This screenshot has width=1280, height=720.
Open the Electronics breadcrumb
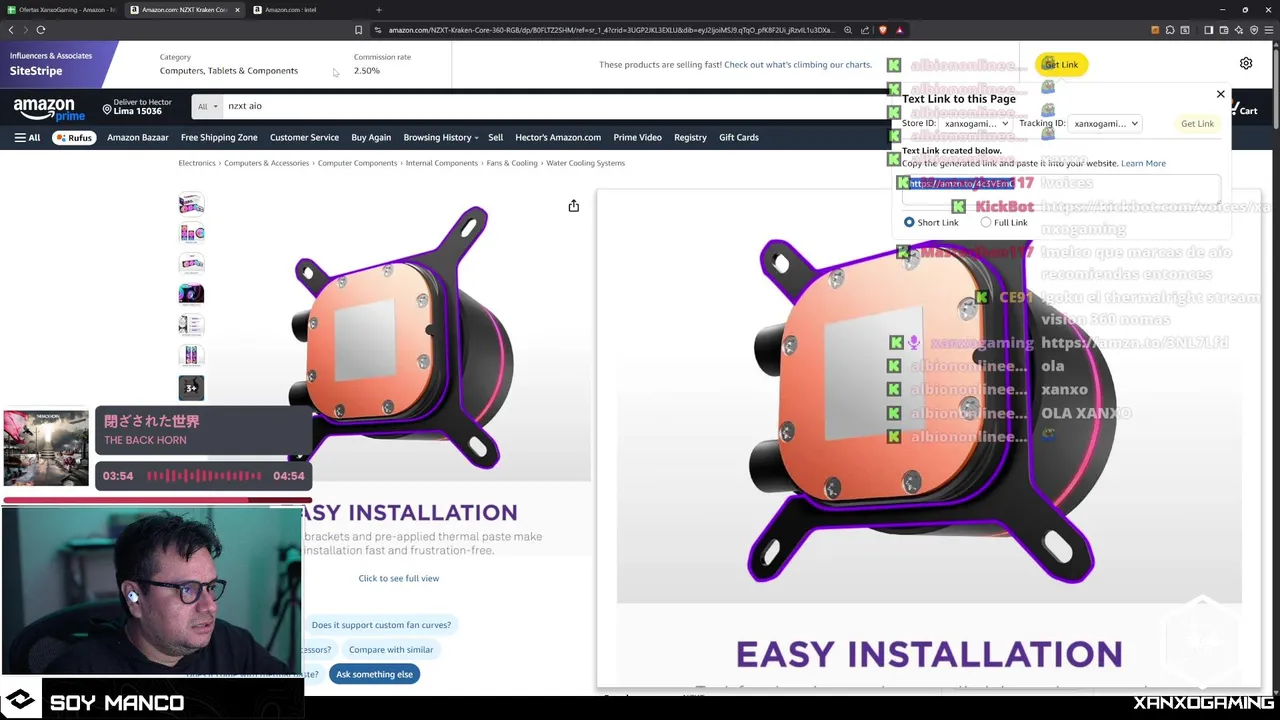(197, 163)
